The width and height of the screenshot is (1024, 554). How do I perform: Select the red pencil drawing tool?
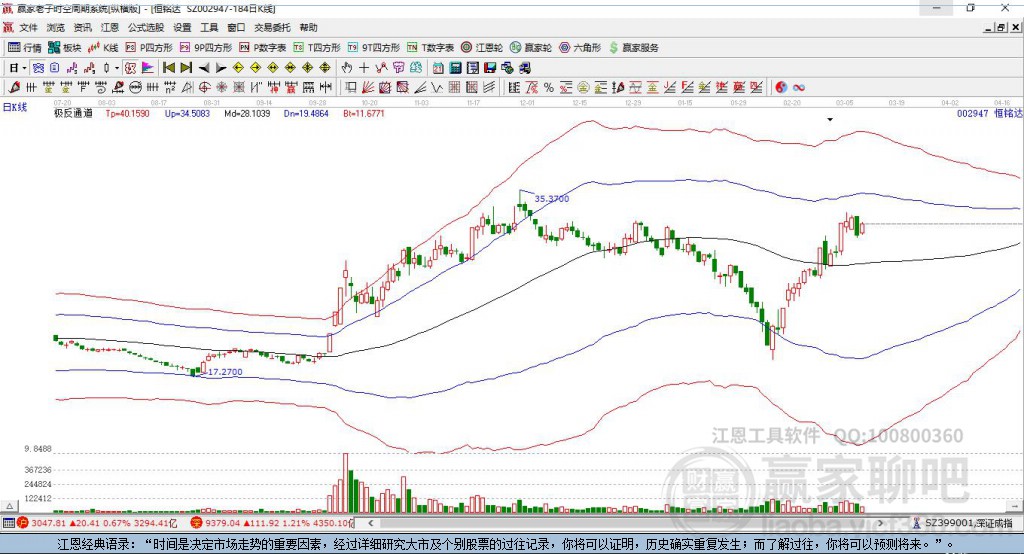pos(14,88)
